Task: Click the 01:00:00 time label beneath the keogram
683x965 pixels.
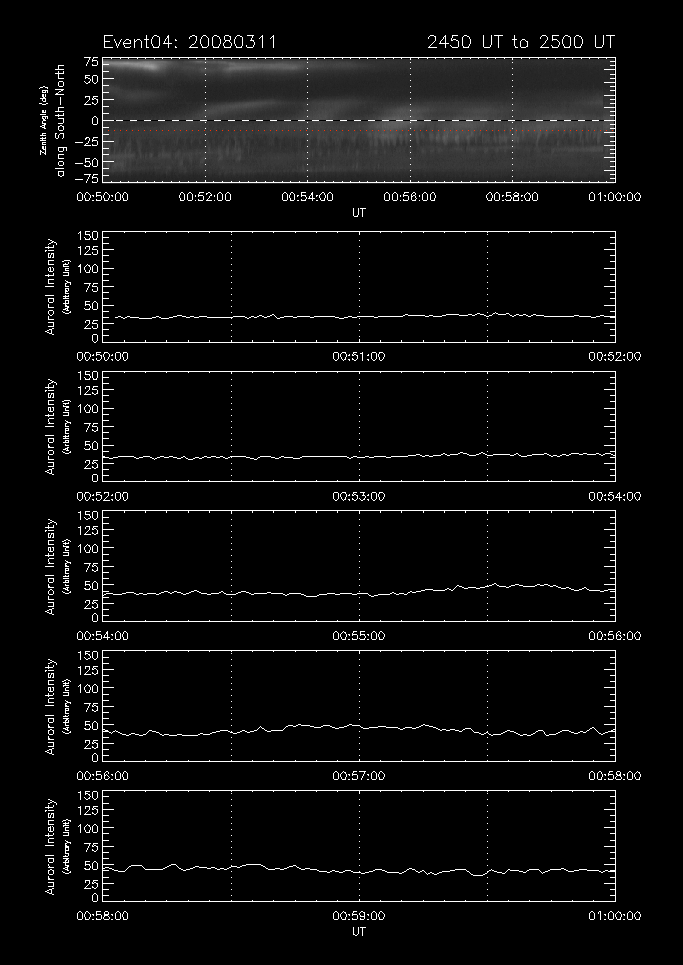Action: pyautogui.click(x=614, y=197)
